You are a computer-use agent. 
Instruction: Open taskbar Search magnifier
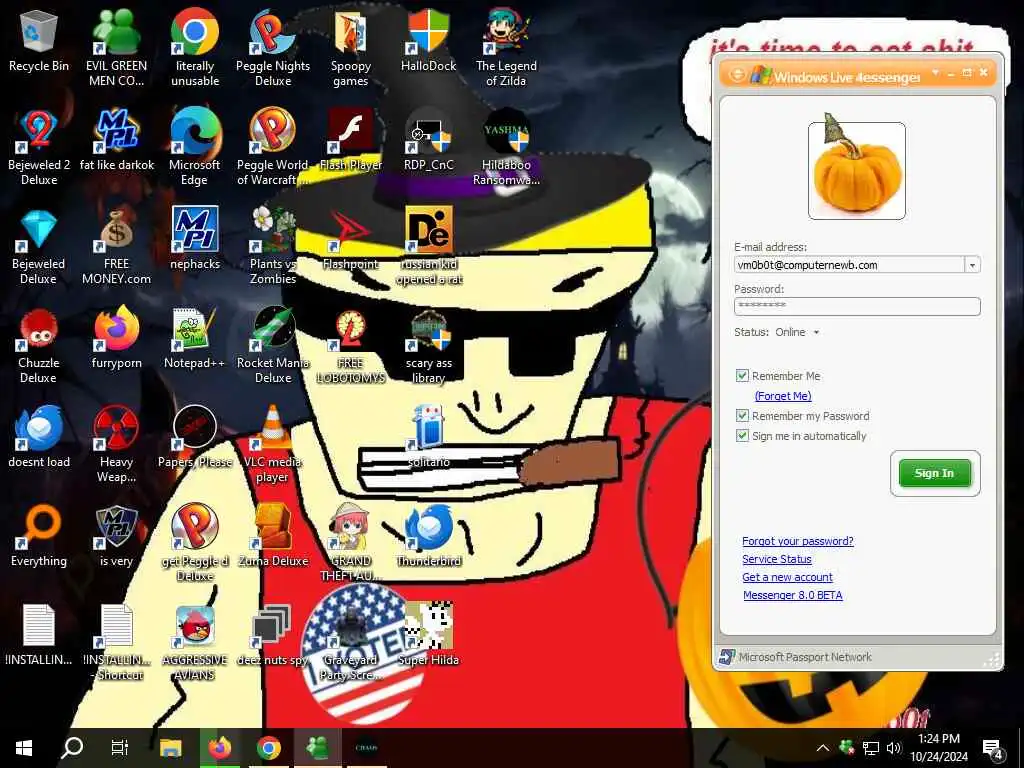pyautogui.click(x=72, y=748)
